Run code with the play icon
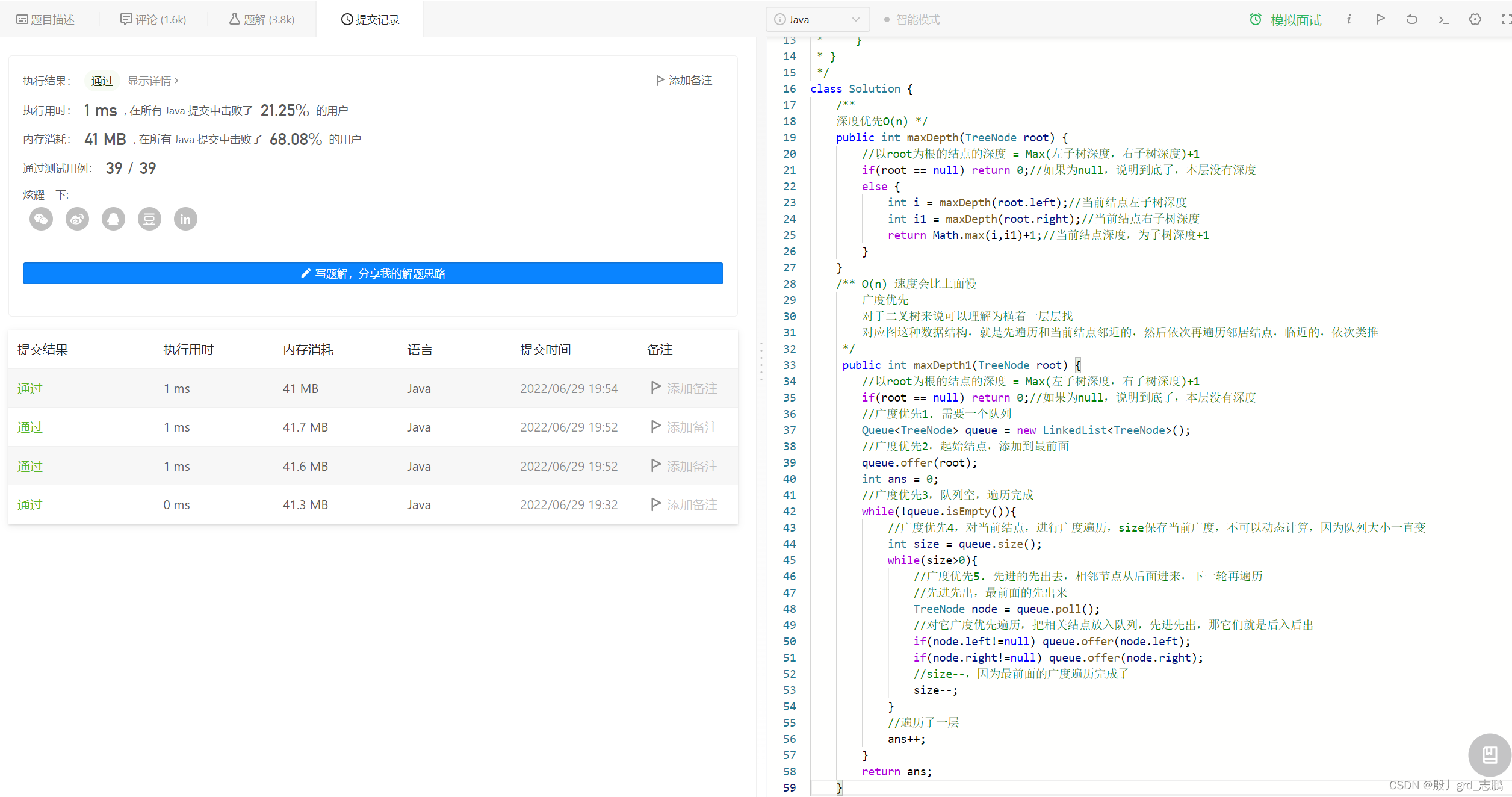 coord(1380,19)
